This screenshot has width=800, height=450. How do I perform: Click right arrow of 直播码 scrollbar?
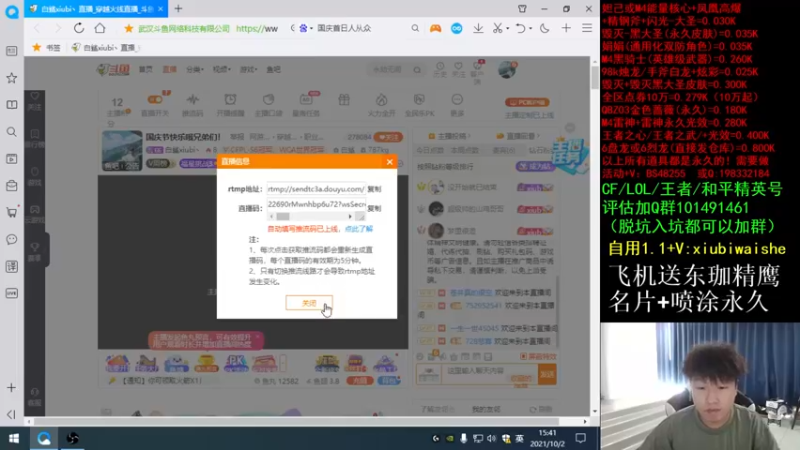(x=350, y=216)
